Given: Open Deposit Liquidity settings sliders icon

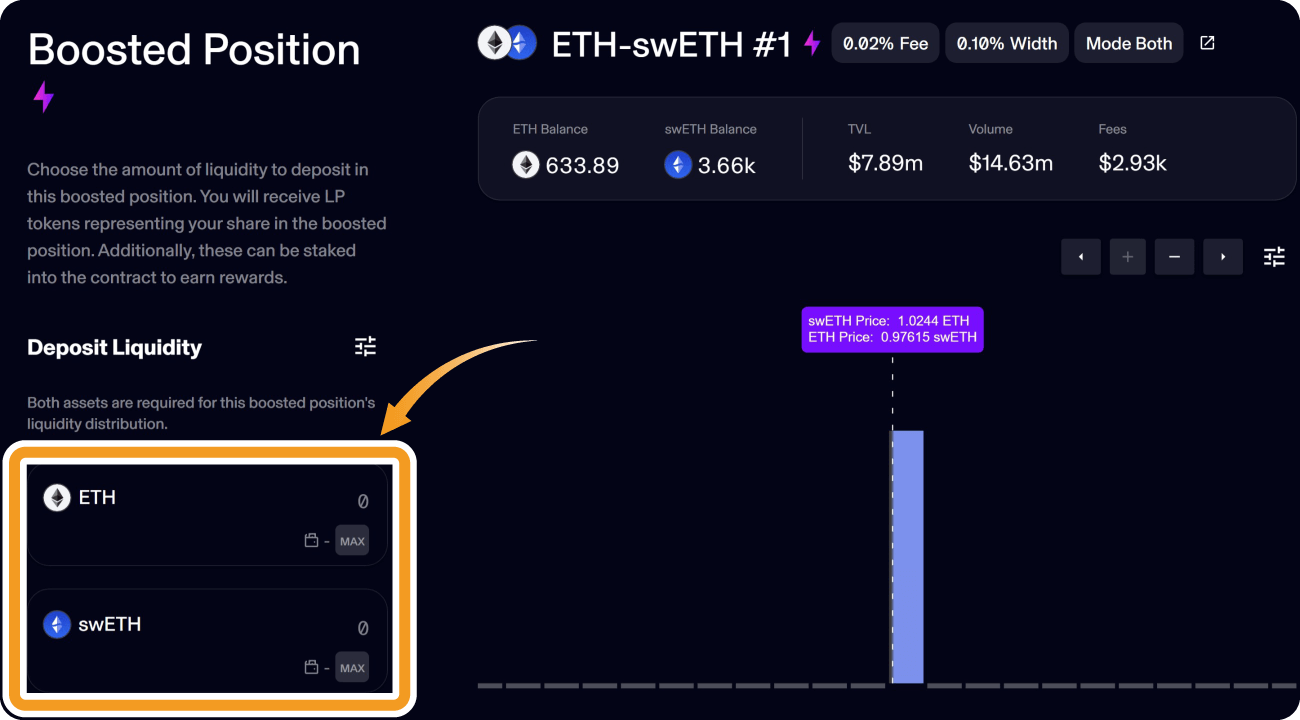Looking at the screenshot, I should tap(365, 347).
